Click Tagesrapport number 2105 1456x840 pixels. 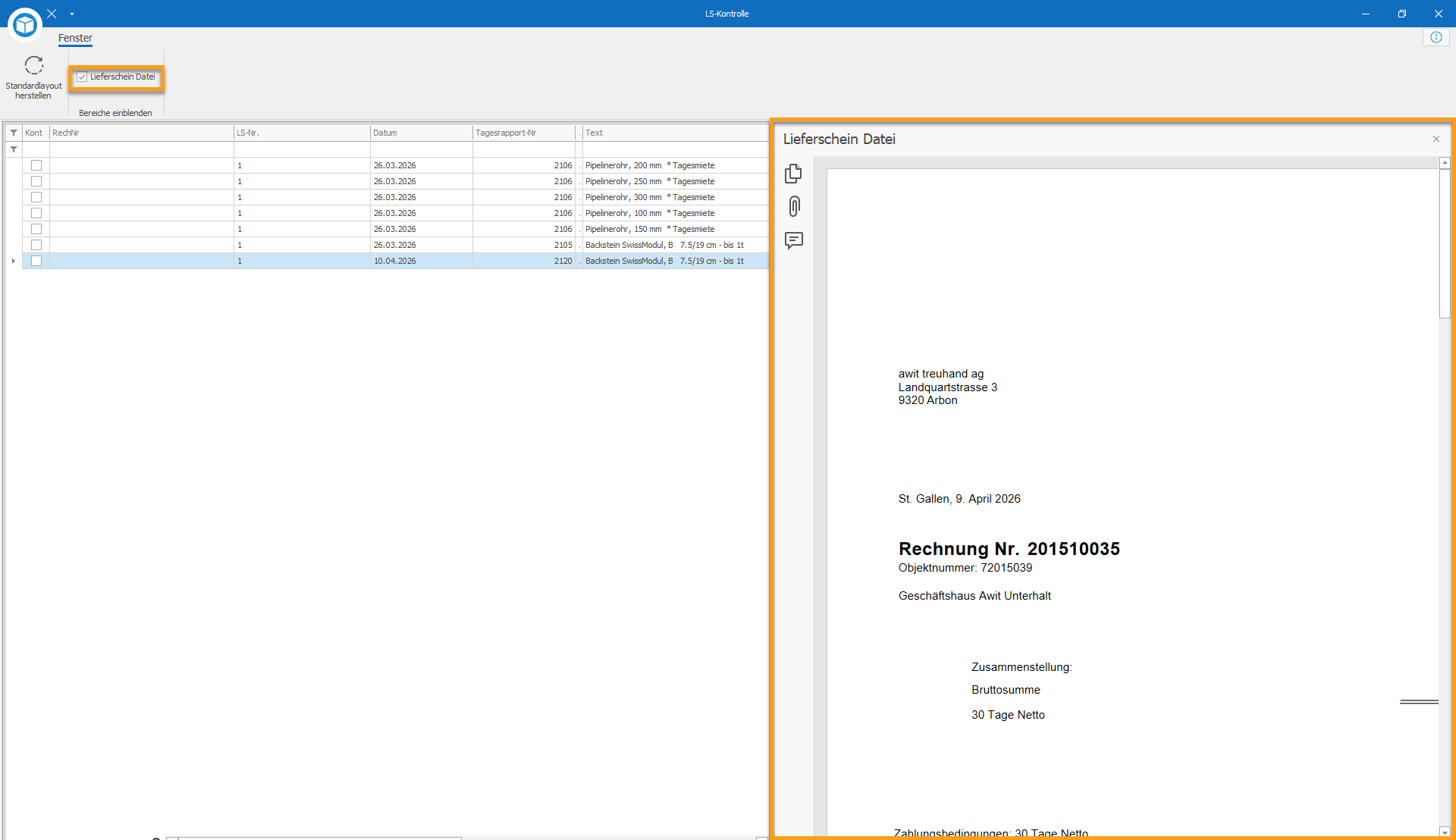(x=563, y=245)
